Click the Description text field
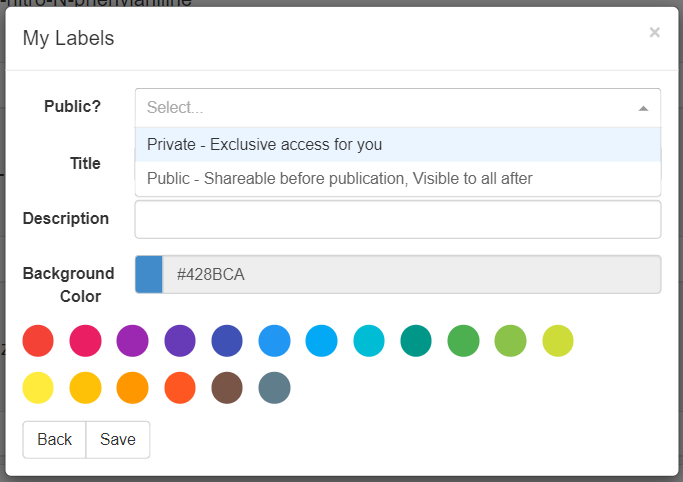The height and width of the screenshot is (482, 683). (x=398, y=219)
